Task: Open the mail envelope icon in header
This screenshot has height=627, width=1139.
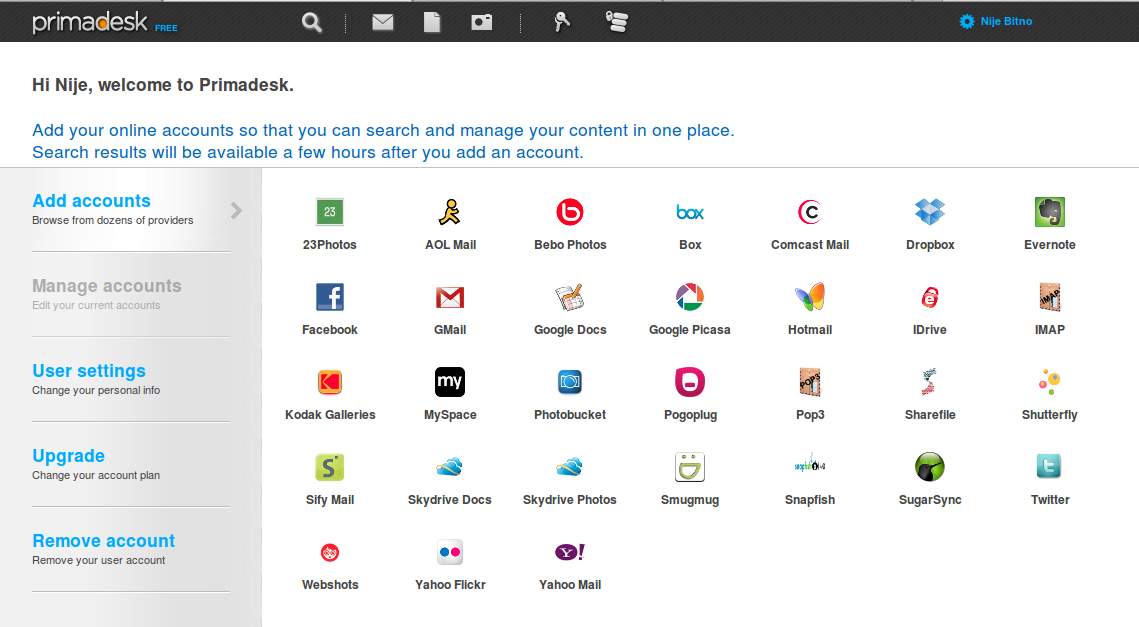Action: click(383, 22)
